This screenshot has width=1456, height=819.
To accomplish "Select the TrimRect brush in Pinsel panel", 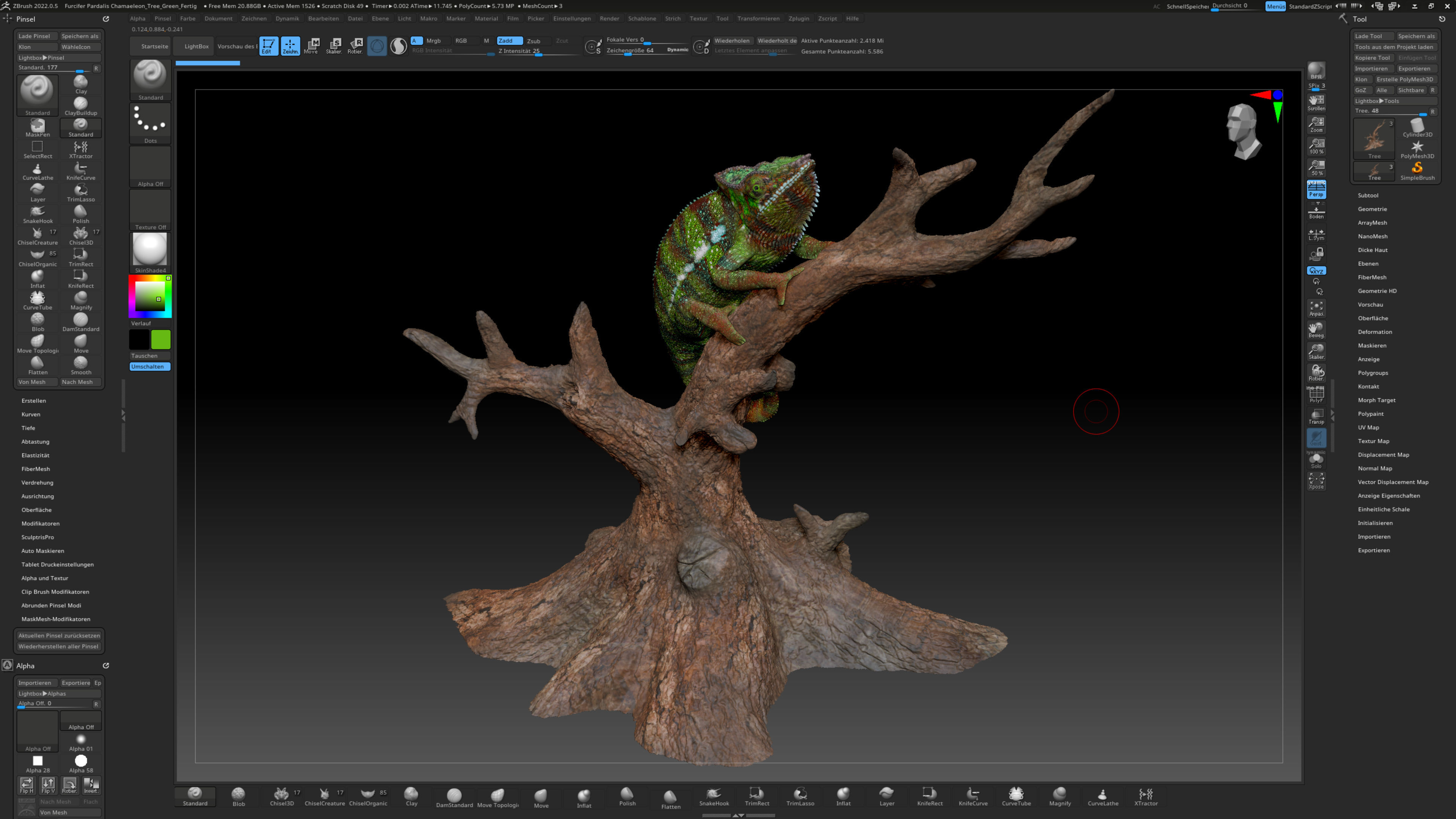I will pyautogui.click(x=81, y=258).
